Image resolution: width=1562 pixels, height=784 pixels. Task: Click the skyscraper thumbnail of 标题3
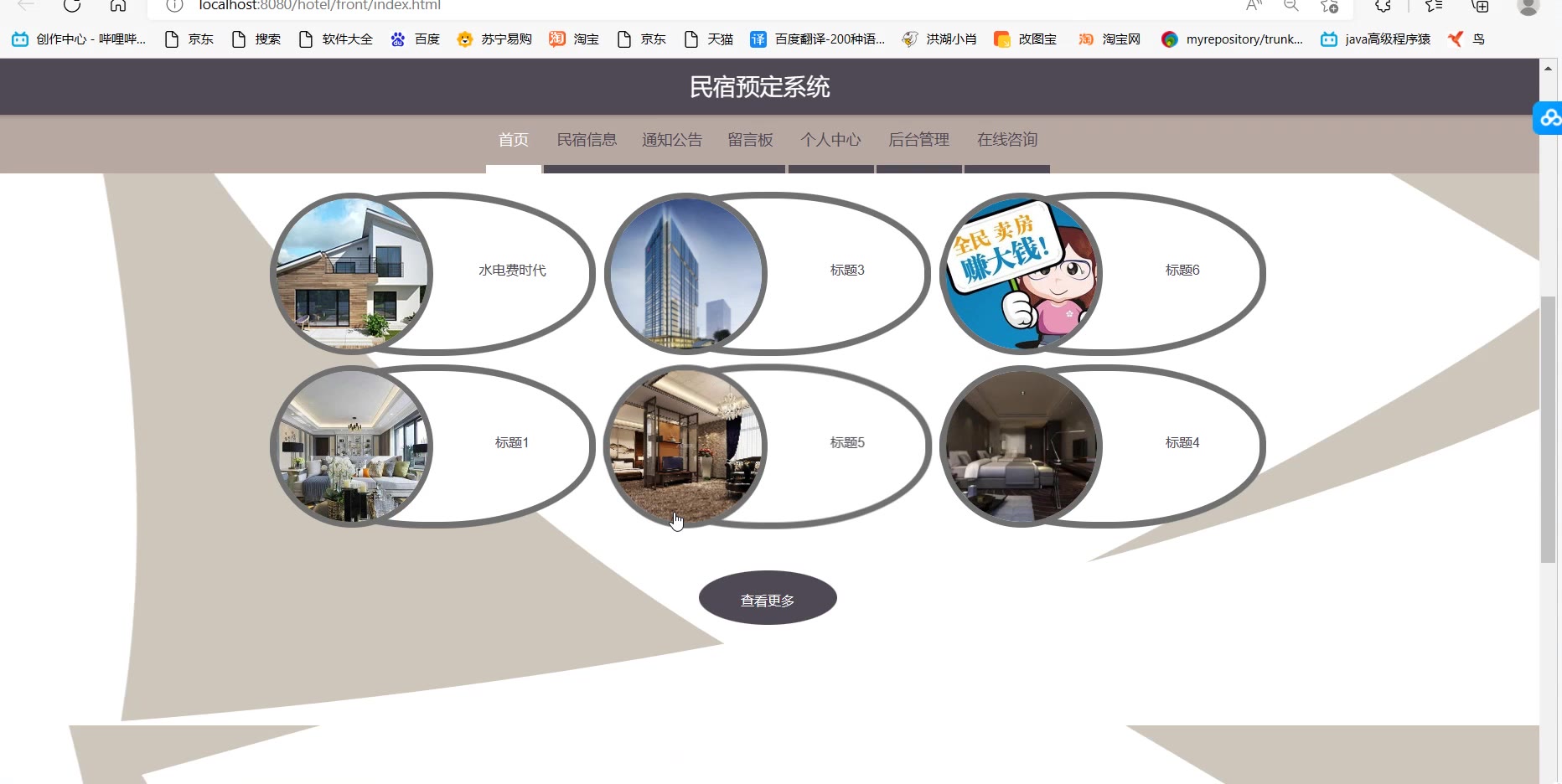[x=686, y=274]
